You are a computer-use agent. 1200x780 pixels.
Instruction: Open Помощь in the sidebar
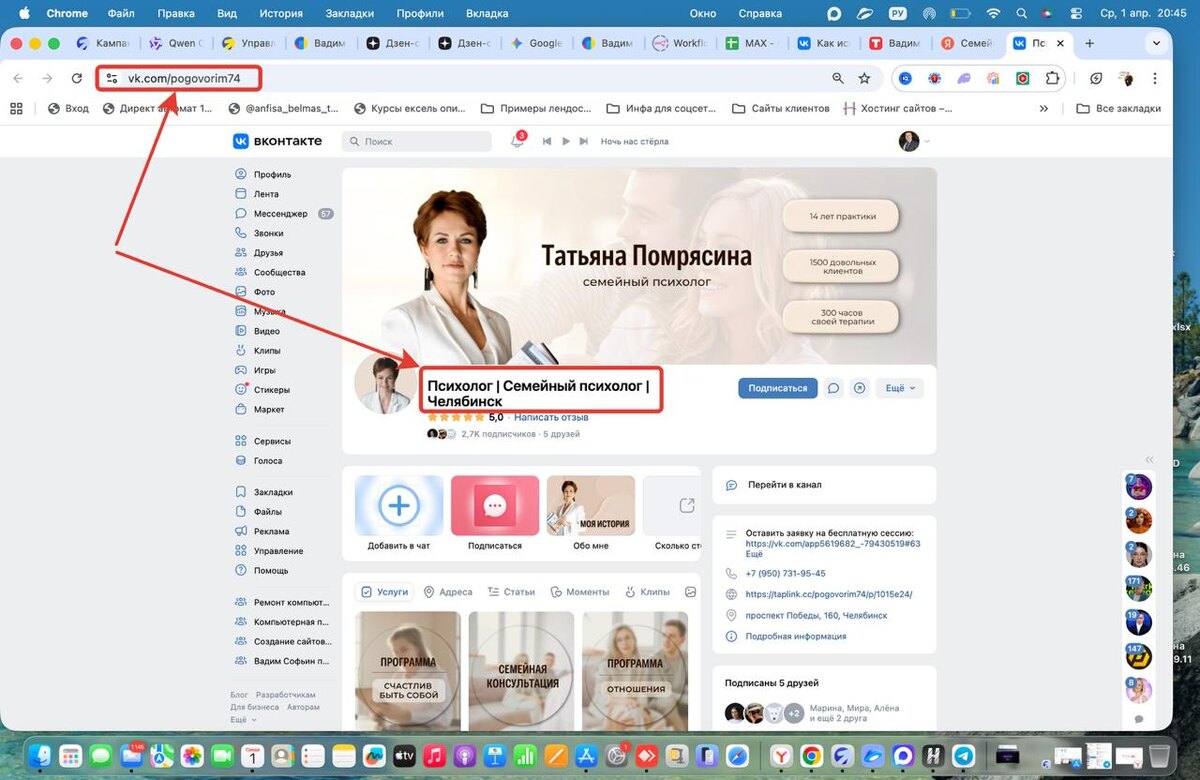point(264,570)
